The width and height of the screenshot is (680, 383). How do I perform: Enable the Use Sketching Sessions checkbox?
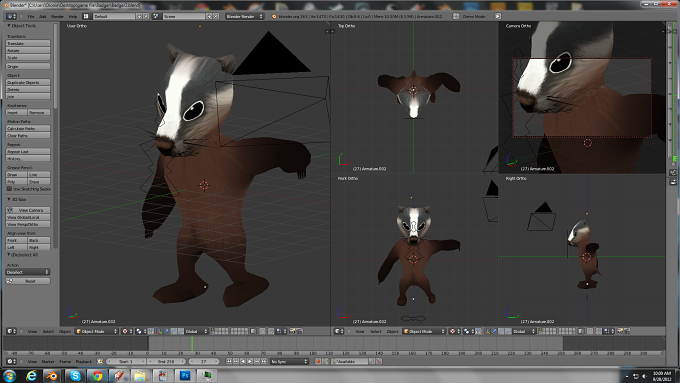click(x=10, y=189)
